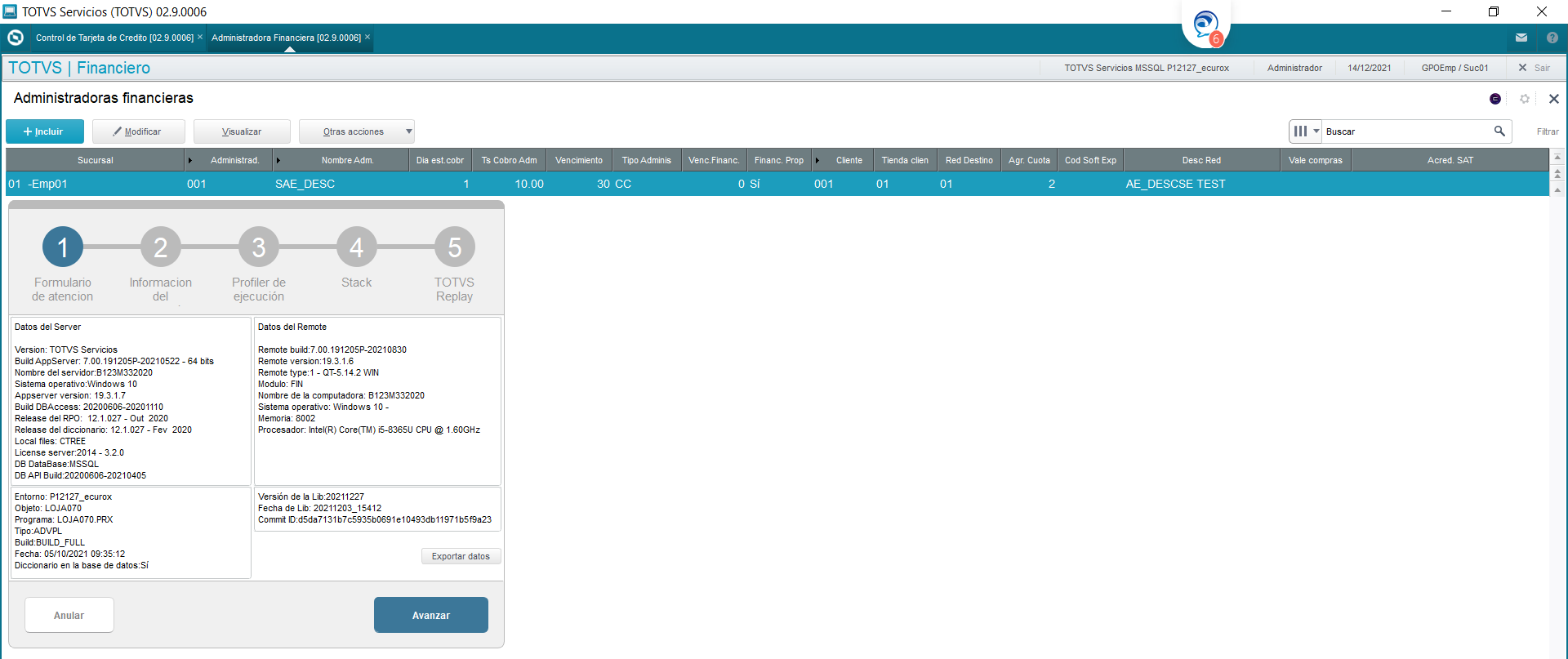
Task: Open the TOTVS main menu logo icon
Action: tap(16, 38)
